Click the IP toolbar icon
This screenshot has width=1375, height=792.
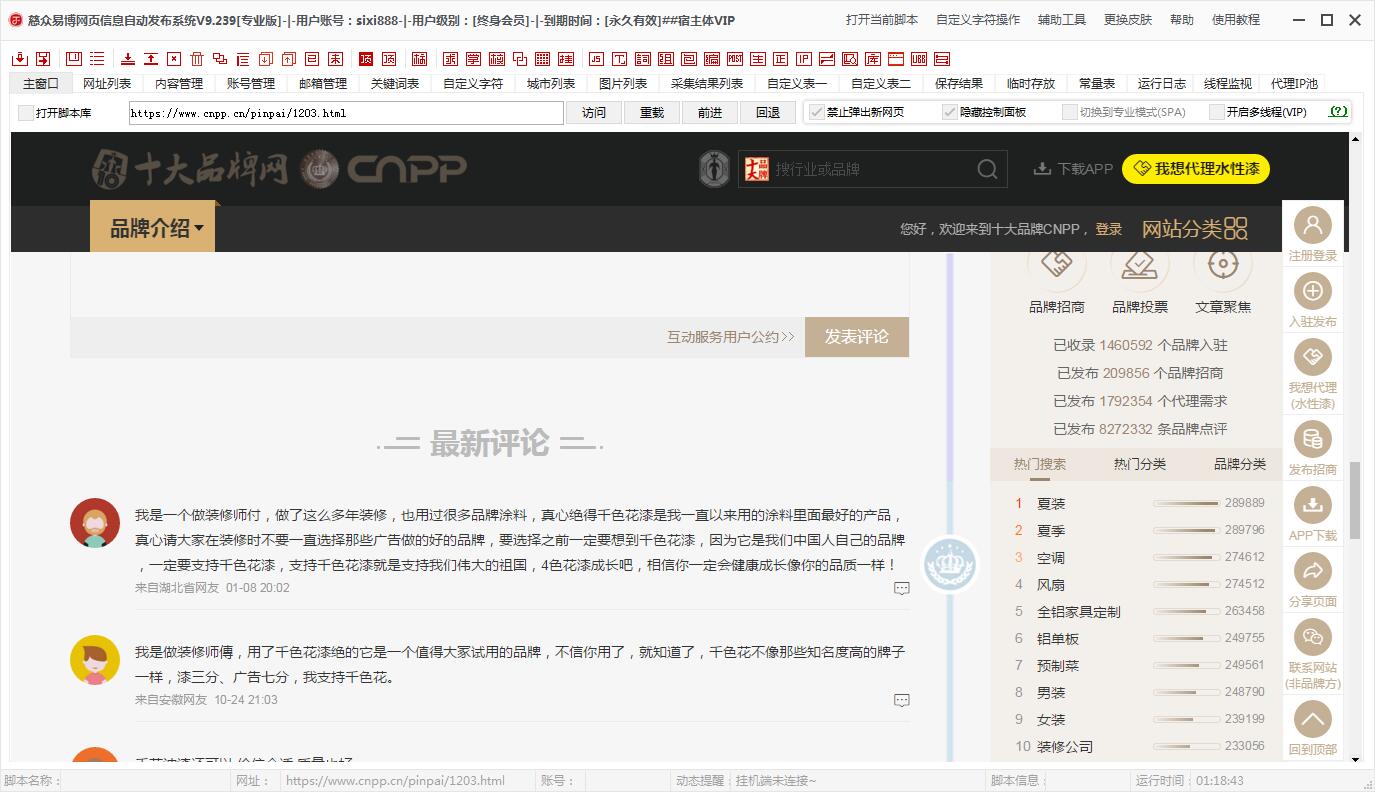coord(804,59)
